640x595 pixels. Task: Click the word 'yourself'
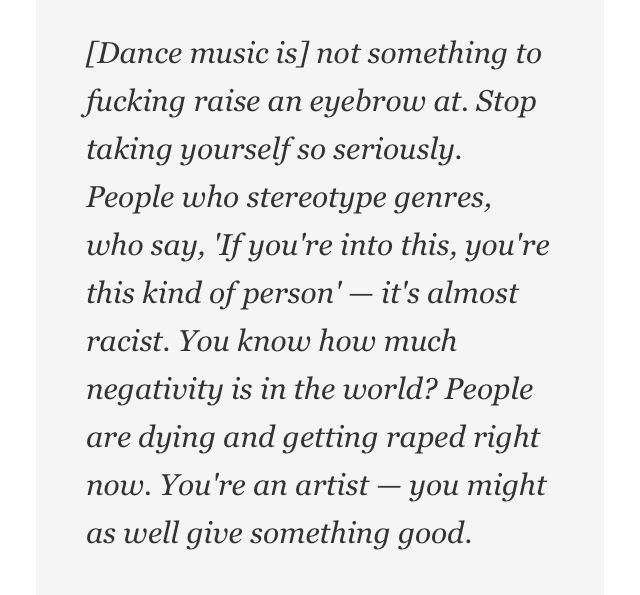pos(226,149)
